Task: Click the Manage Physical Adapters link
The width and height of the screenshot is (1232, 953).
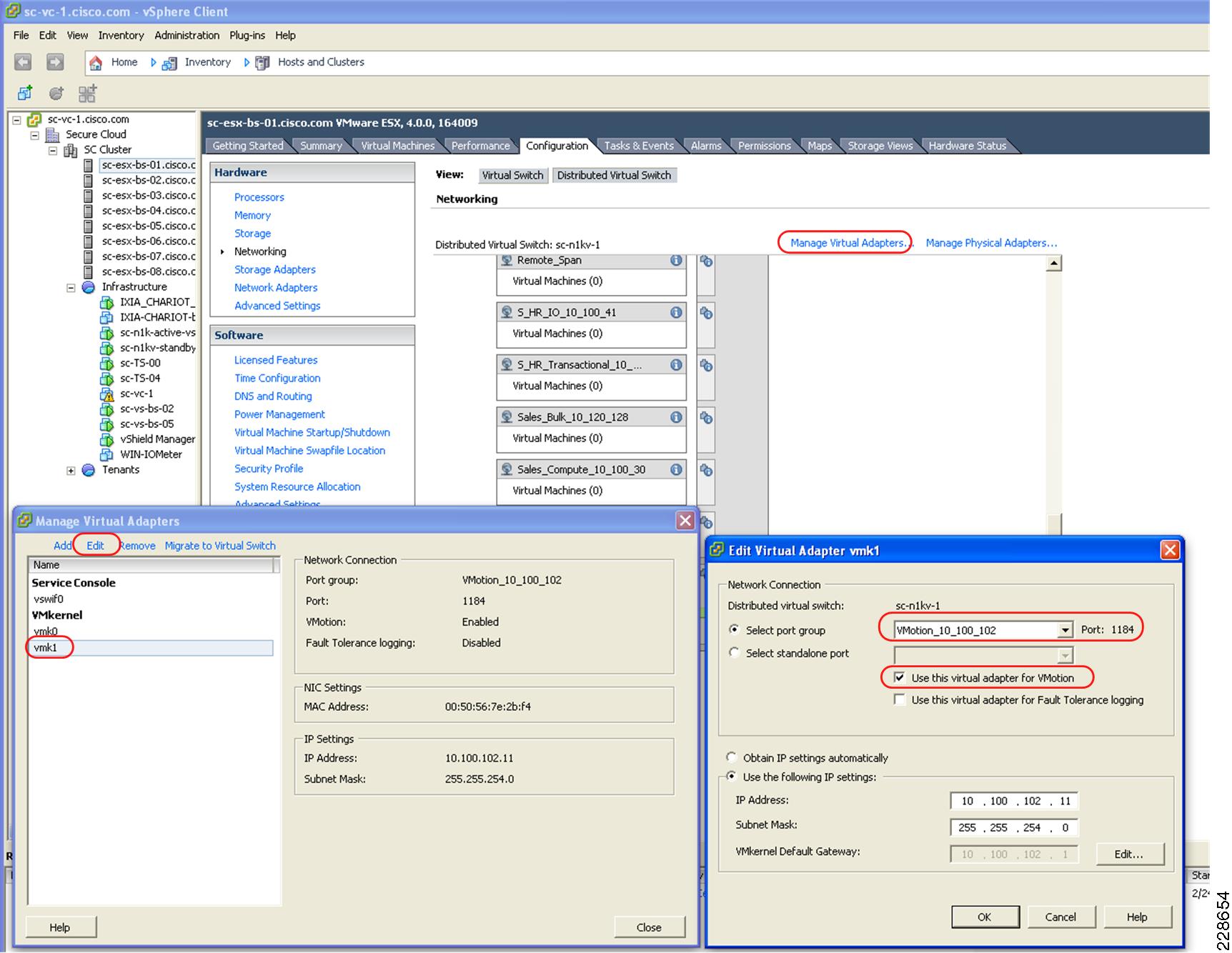Action: (x=991, y=243)
